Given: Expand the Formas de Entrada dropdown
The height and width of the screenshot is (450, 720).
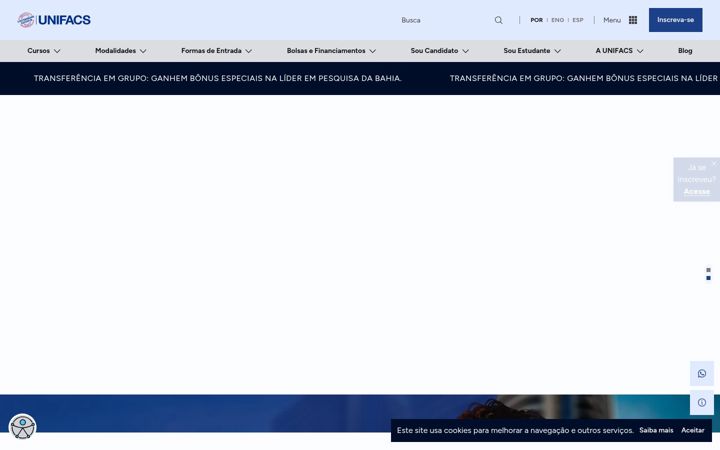Looking at the screenshot, I should point(216,51).
